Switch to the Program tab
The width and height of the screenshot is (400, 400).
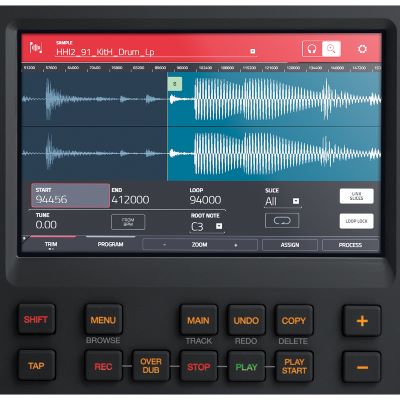(110, 244)
